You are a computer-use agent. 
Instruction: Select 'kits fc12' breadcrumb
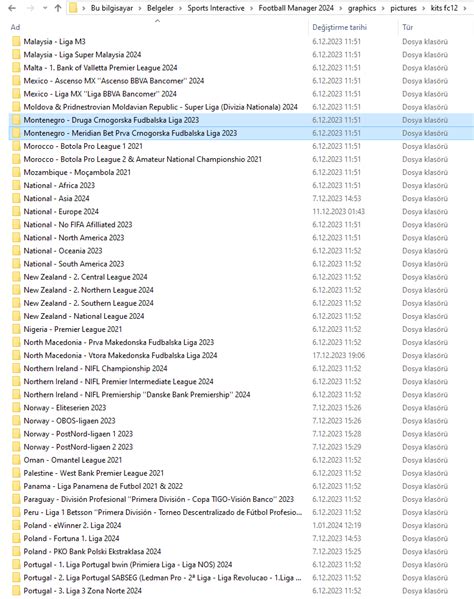pyautogui.click(x=444, y=8)
